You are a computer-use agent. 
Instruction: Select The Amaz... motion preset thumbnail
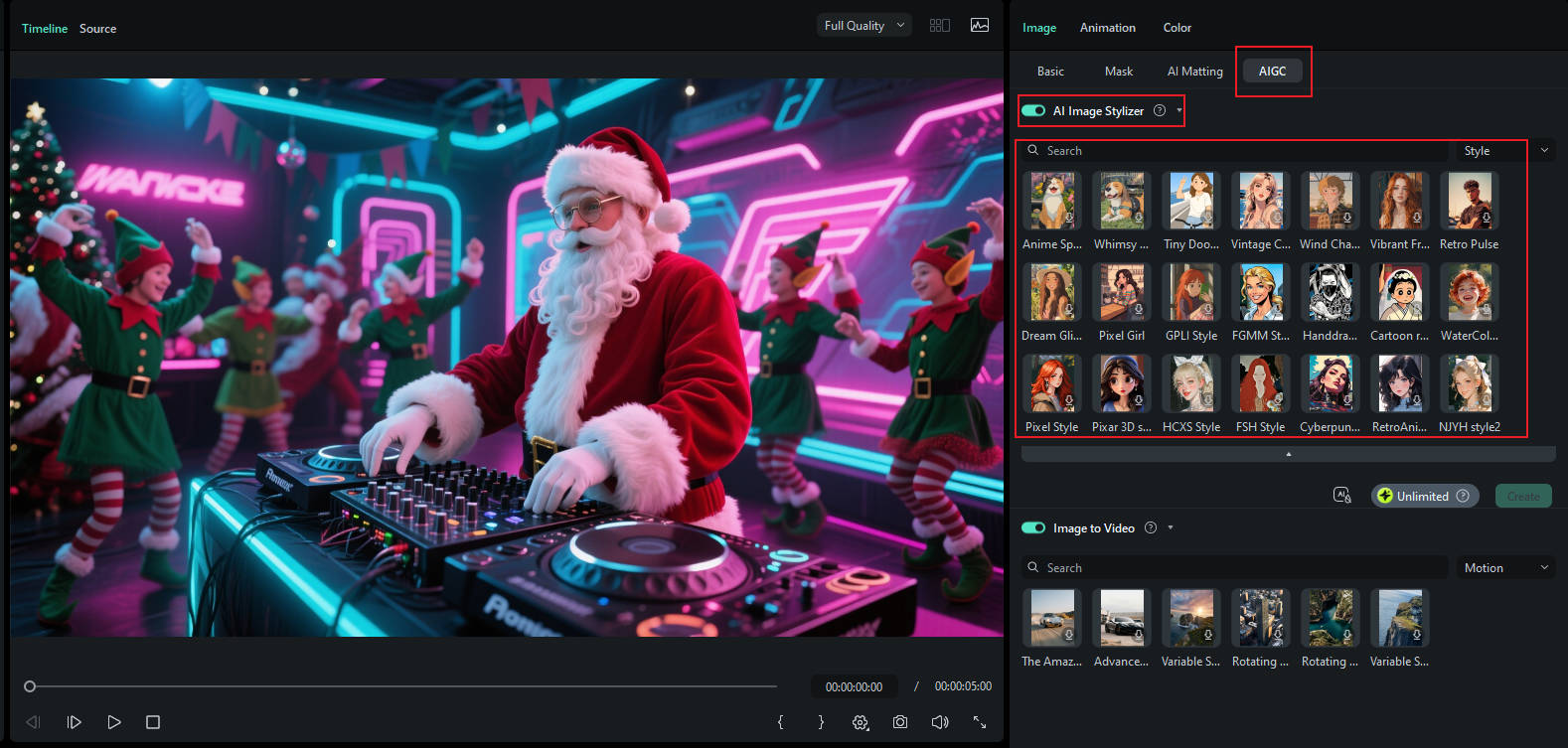[1052, 618]
